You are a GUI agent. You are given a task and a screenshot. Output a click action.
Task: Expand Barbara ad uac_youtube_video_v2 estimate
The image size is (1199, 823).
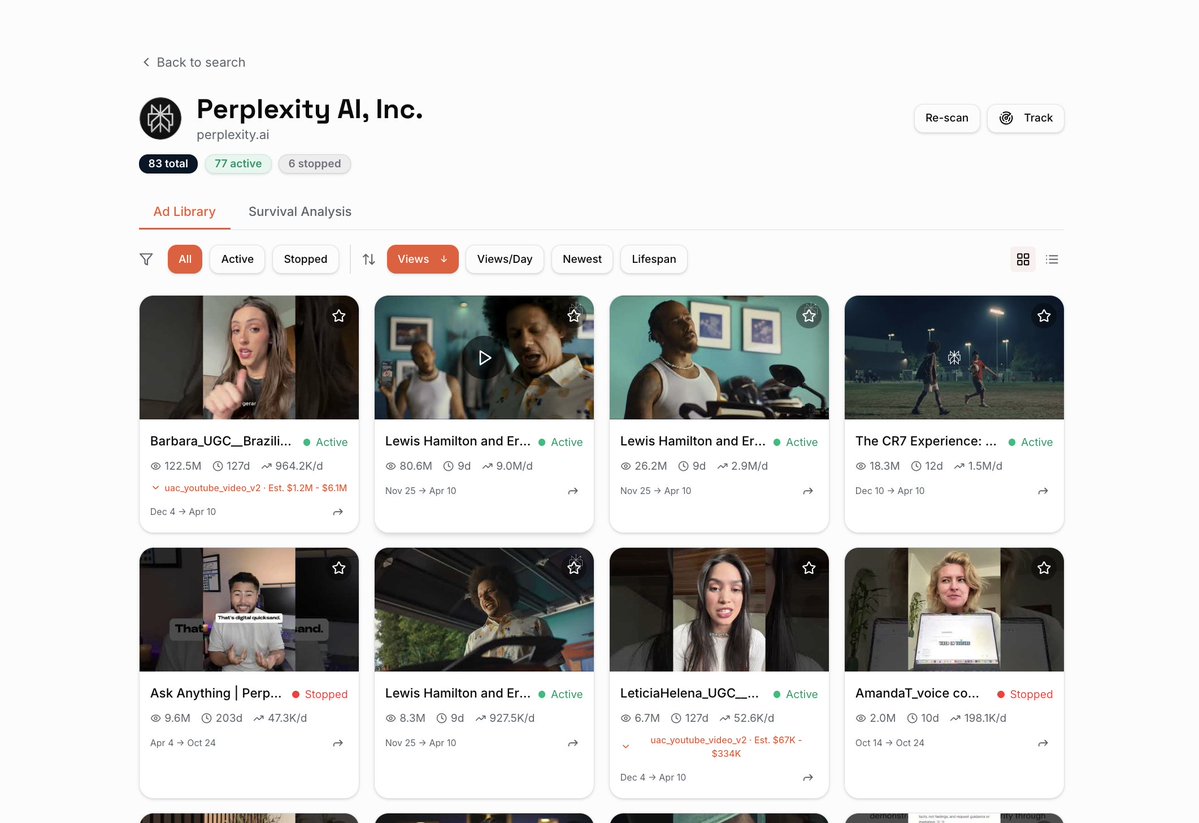(x=249, y=488)
